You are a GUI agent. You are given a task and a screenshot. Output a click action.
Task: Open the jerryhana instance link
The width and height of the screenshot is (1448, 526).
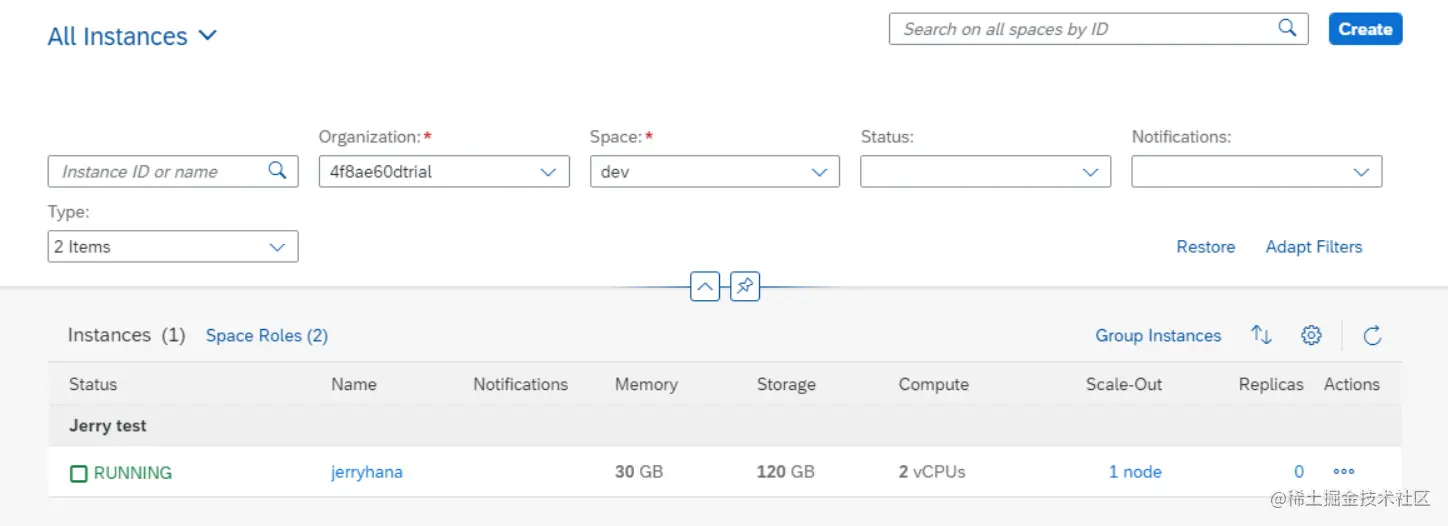pos(367,472)
